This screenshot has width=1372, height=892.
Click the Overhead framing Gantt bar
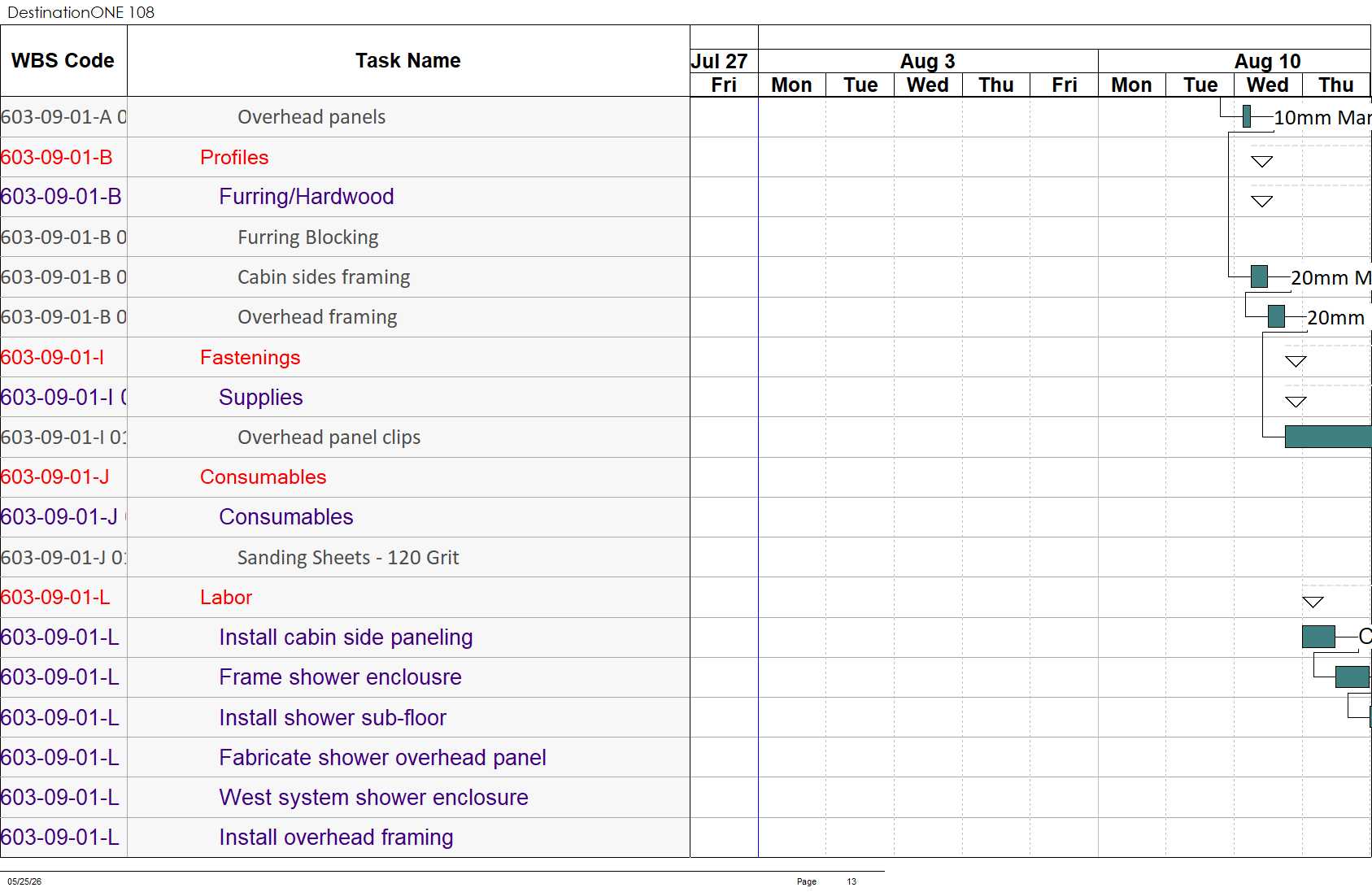[x=1276, y=316]
